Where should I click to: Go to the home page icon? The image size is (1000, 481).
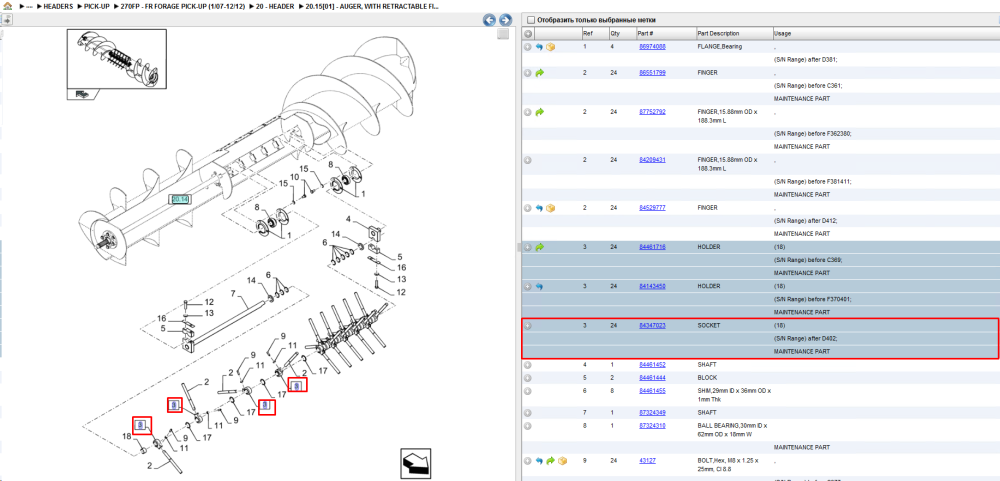(x=6, y=6)
